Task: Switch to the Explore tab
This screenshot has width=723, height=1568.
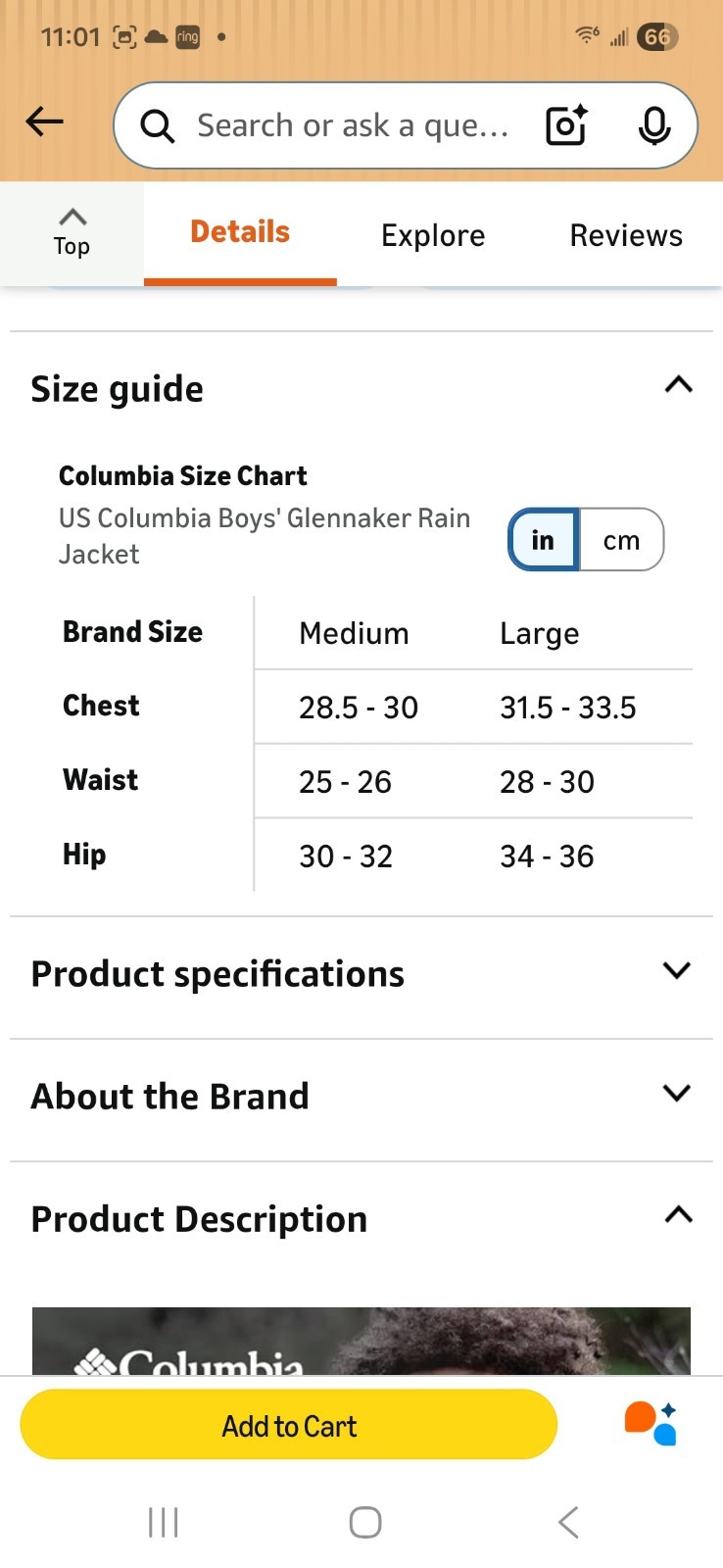Action: (x=433, y=235)
